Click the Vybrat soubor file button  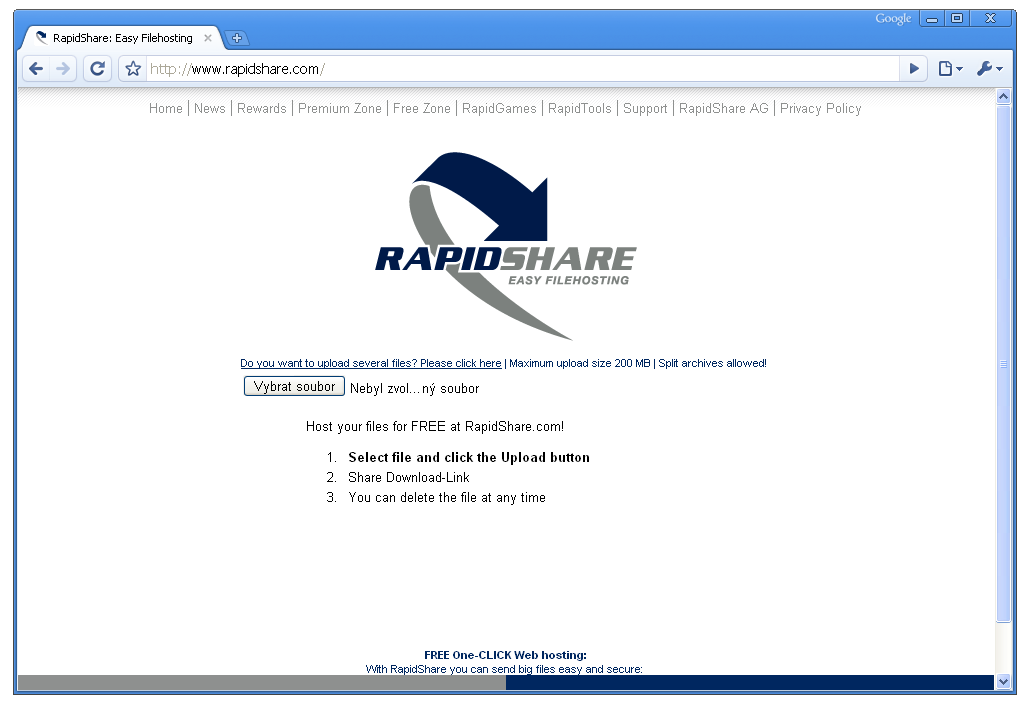point(294,386)
